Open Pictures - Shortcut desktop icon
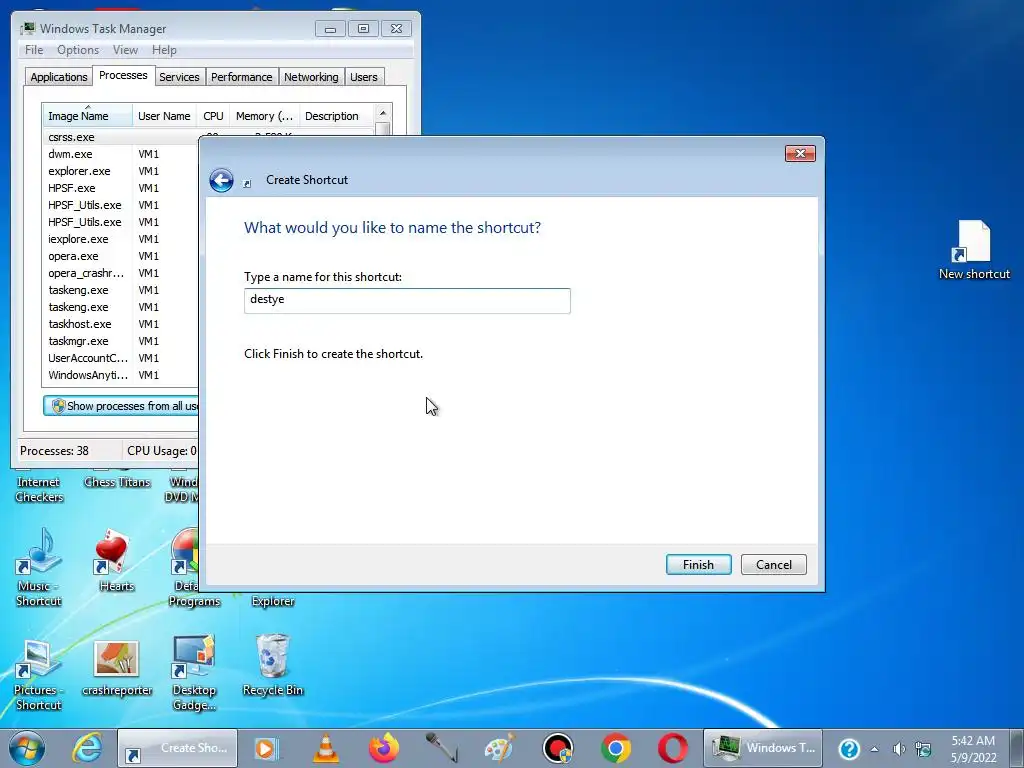This screenshot has width=1024, height=768. point(39,676)
